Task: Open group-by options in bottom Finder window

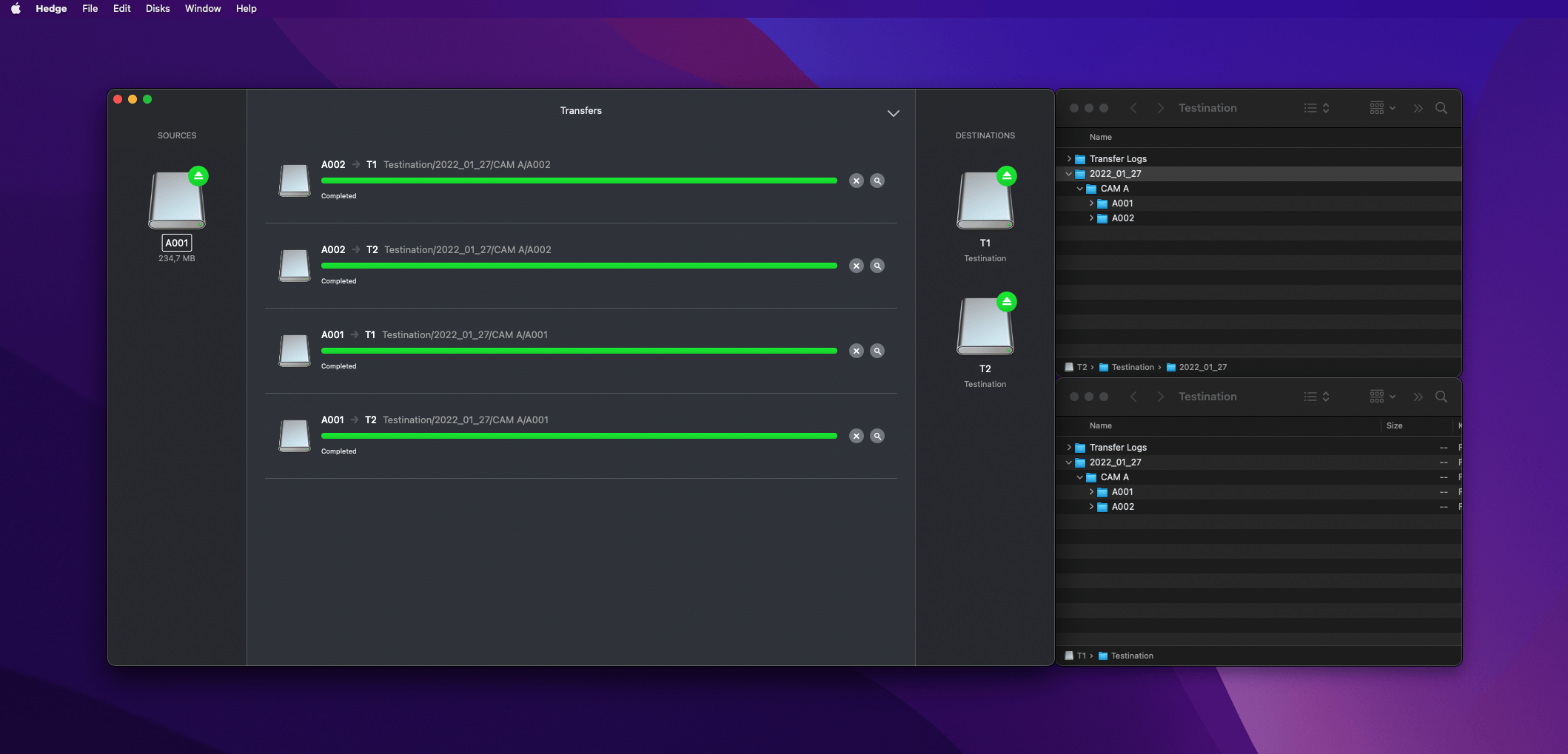Action: [x=1381, y=397]
